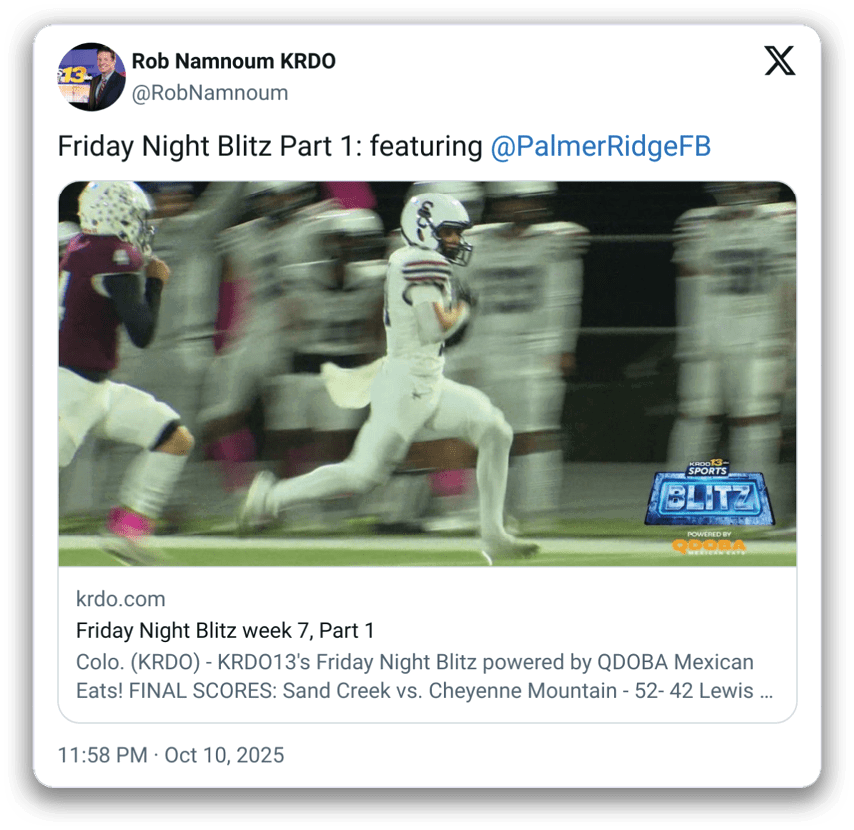Open Rob Namnoum's profile avatar
The width and height of the screenshot is (854, 830).
pyautogui.click(x=92, y=77)
